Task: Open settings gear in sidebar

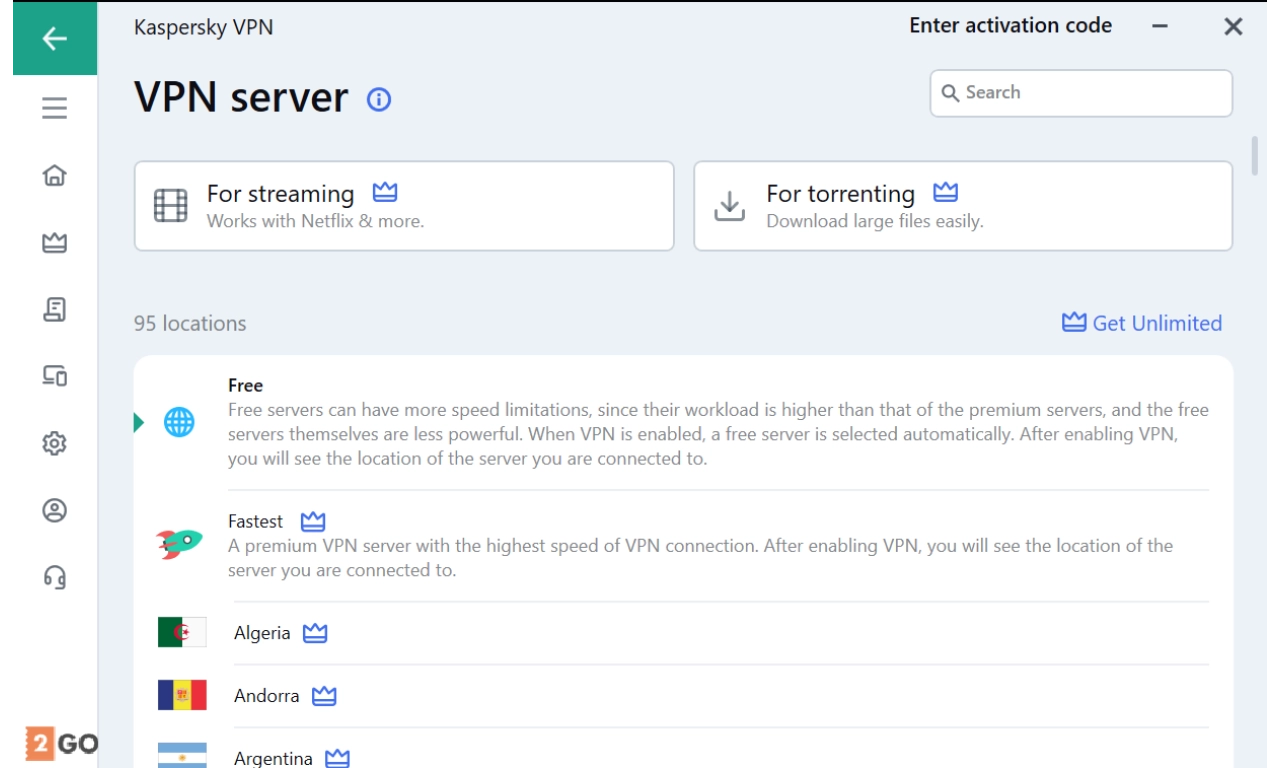Action: (x=54, y=444)
